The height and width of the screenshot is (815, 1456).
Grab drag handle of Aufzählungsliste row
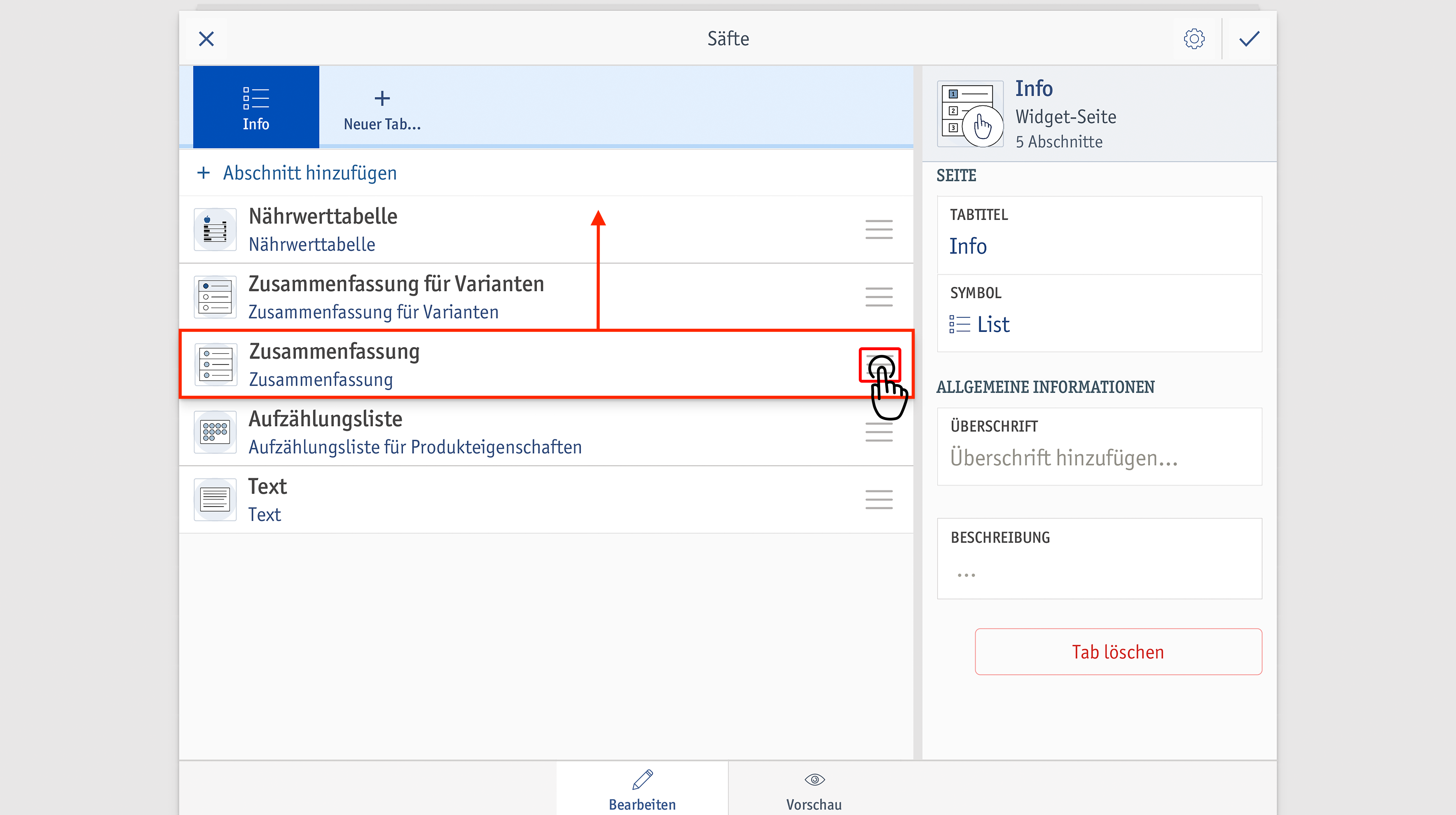tap(879, 432)
